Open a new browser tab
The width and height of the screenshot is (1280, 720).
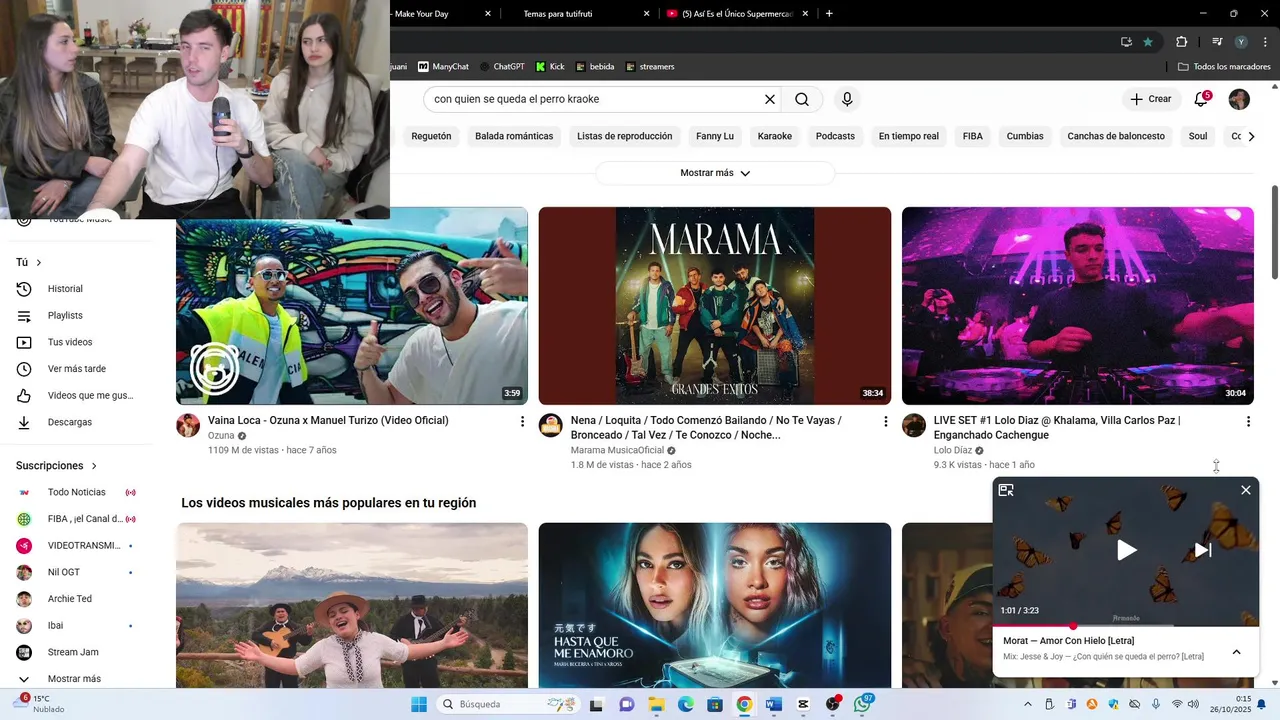pos(829,14)
